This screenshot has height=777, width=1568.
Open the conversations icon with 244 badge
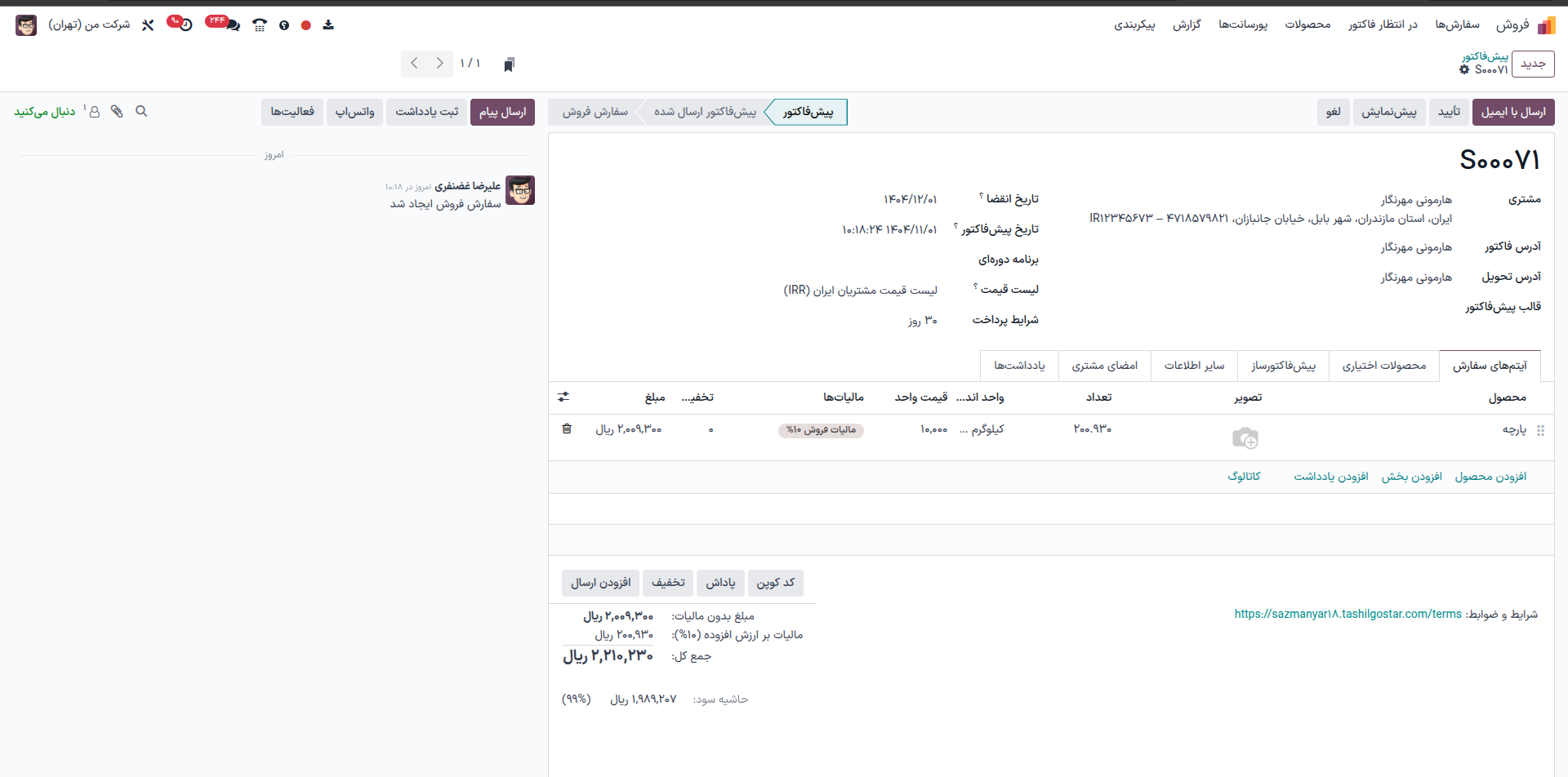pos(232,25)
